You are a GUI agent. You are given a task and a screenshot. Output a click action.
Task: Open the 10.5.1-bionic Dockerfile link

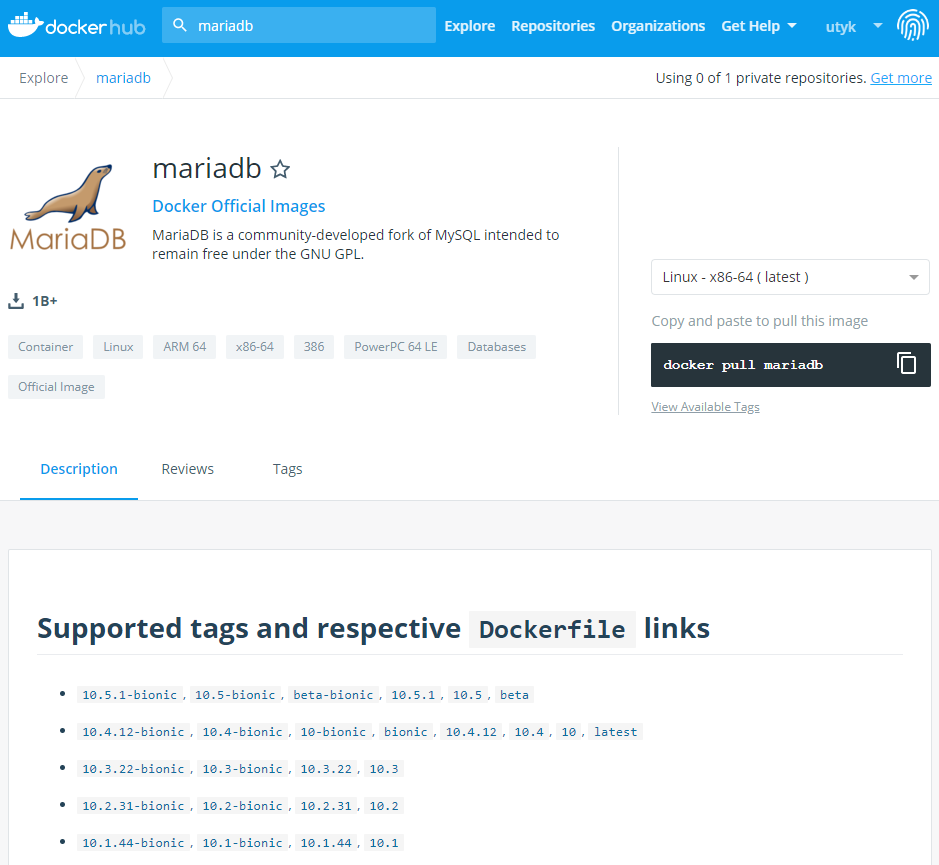click(x=129, y=695)
